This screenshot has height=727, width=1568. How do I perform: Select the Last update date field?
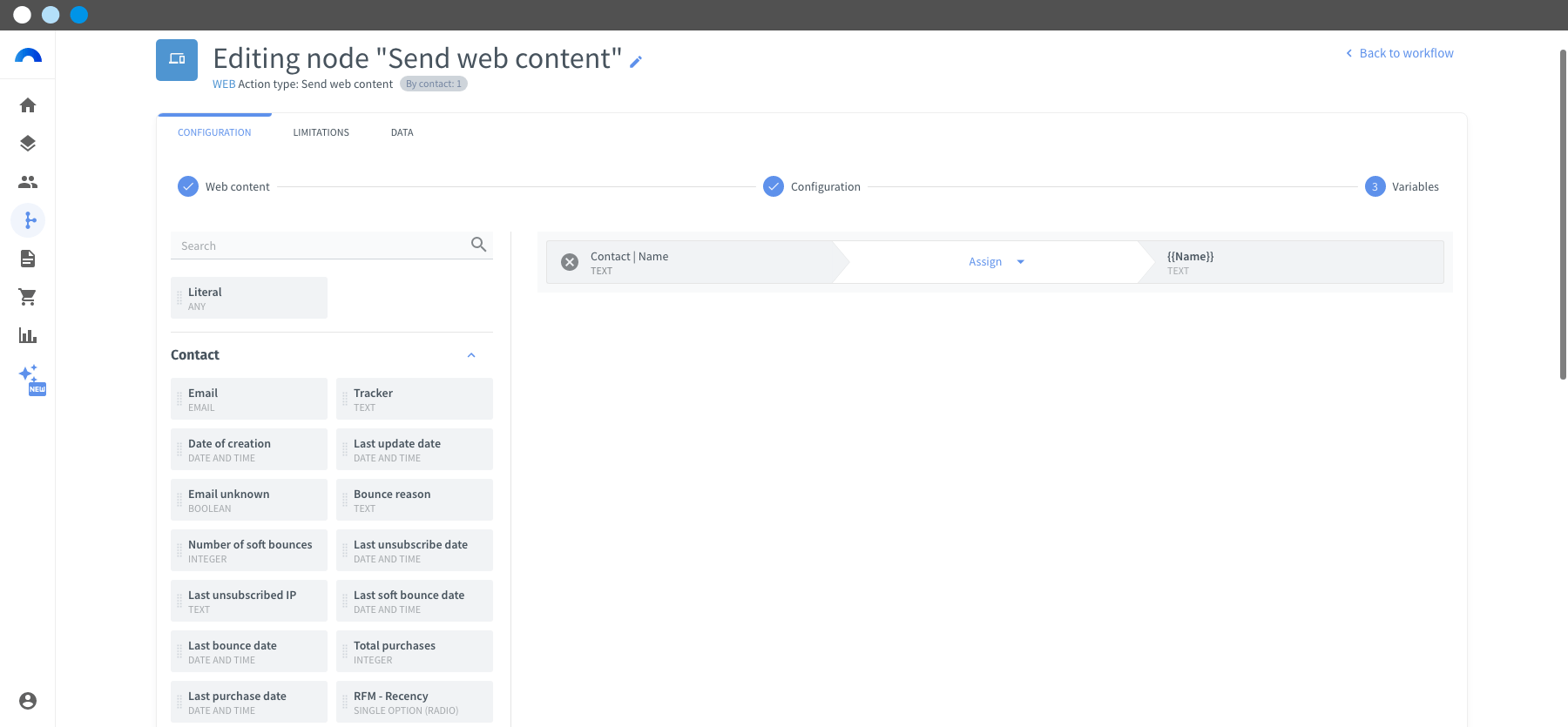click(415, 449)
